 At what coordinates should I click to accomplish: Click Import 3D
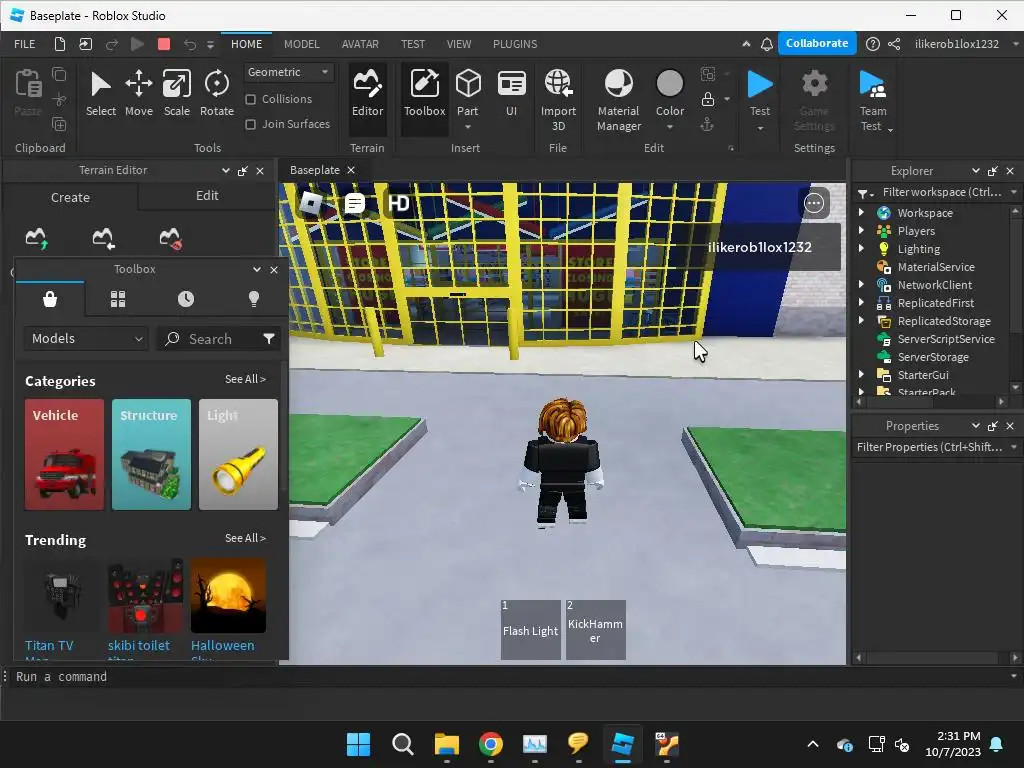(x=558, y=100)
